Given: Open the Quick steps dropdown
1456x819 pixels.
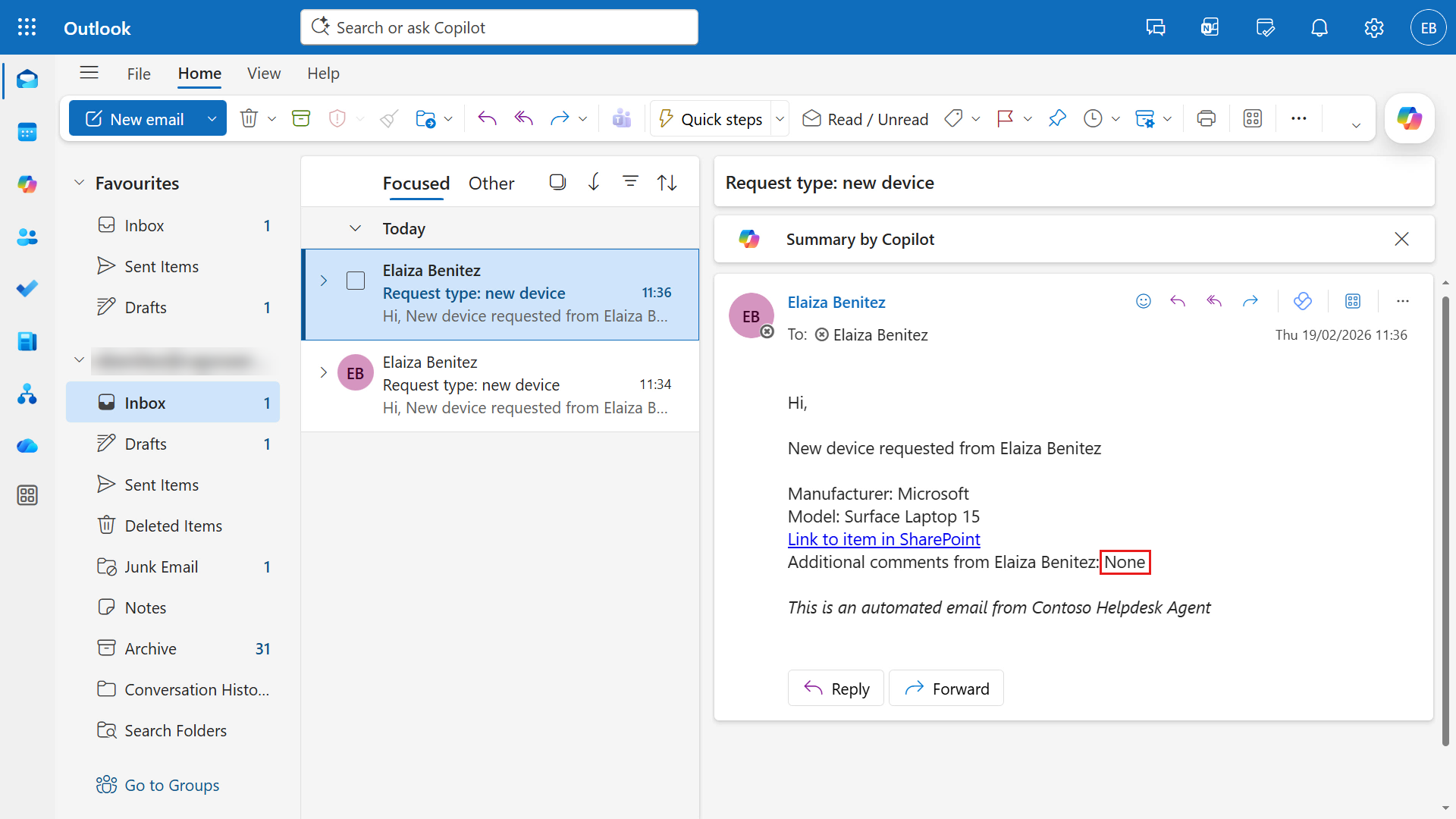Looking at the screenshot, I should coord(780,118).
